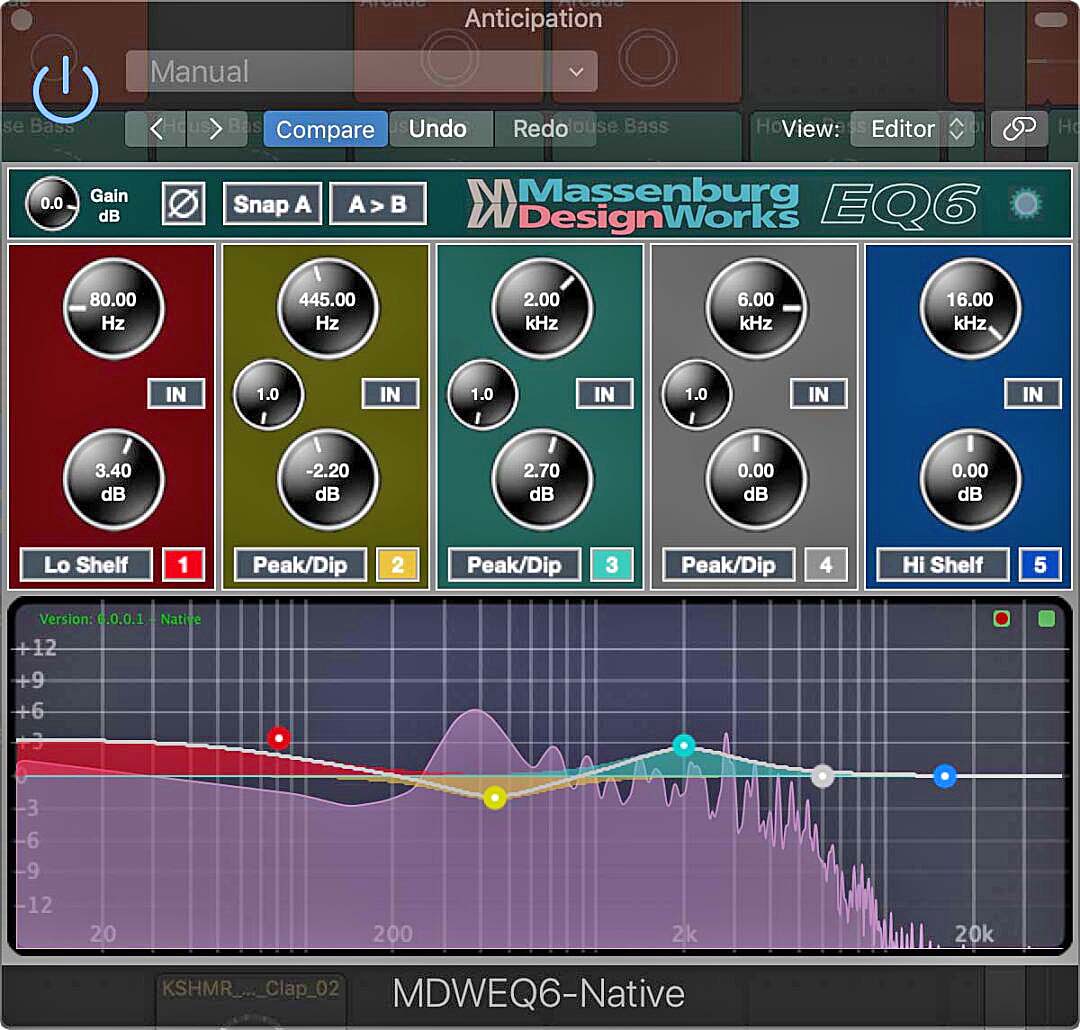Screen dimensions: 1080x1030
Task: Go to previous preset arrow
Action: click(x=156, y=129)
